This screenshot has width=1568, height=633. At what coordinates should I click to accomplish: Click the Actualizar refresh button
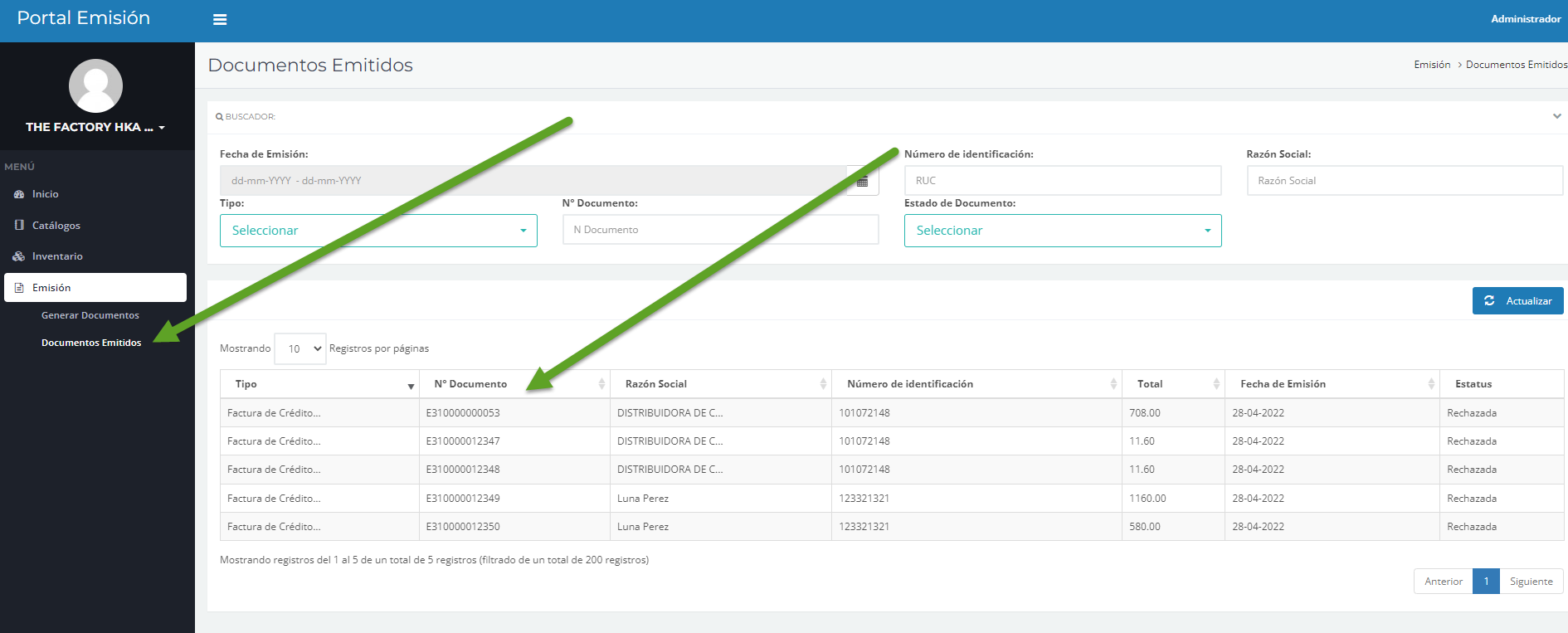coord(1517,301)
